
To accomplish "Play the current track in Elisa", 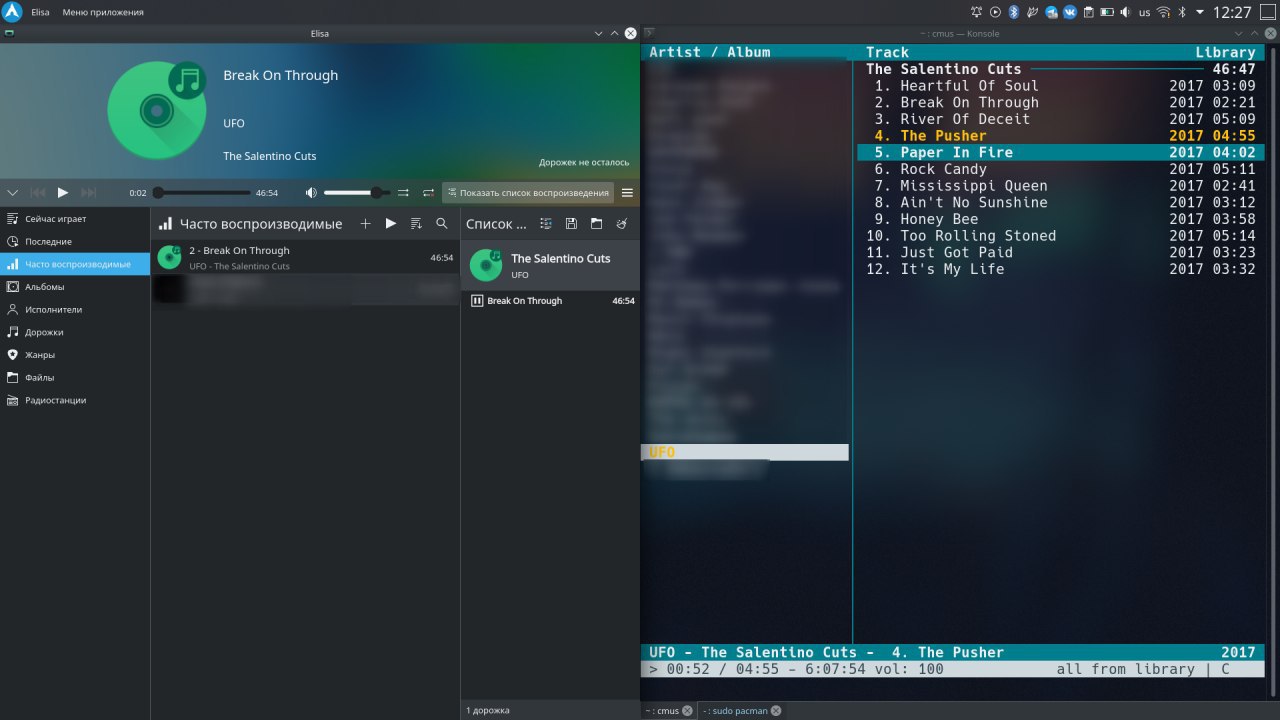I will [x=62, y=192].
